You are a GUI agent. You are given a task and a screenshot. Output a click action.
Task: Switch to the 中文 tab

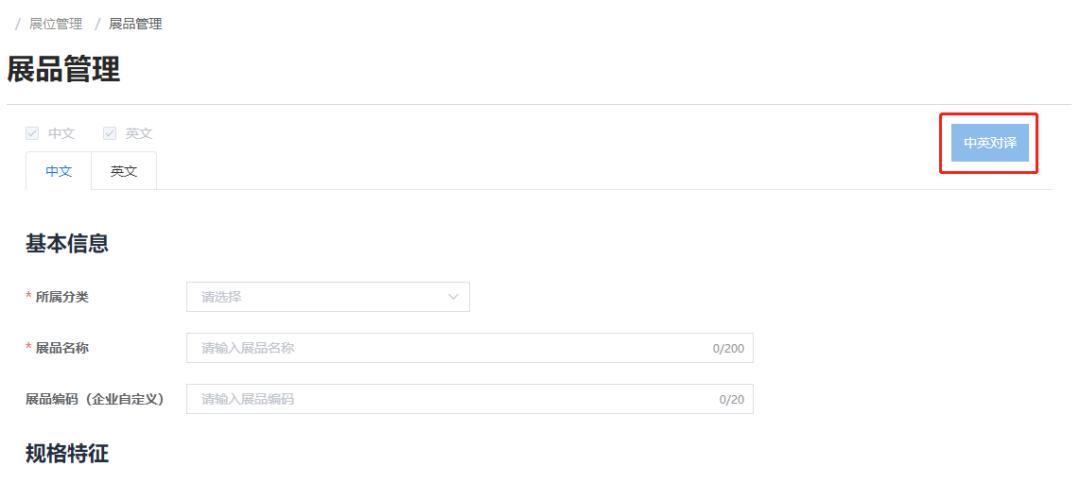(x=59, y=171)
